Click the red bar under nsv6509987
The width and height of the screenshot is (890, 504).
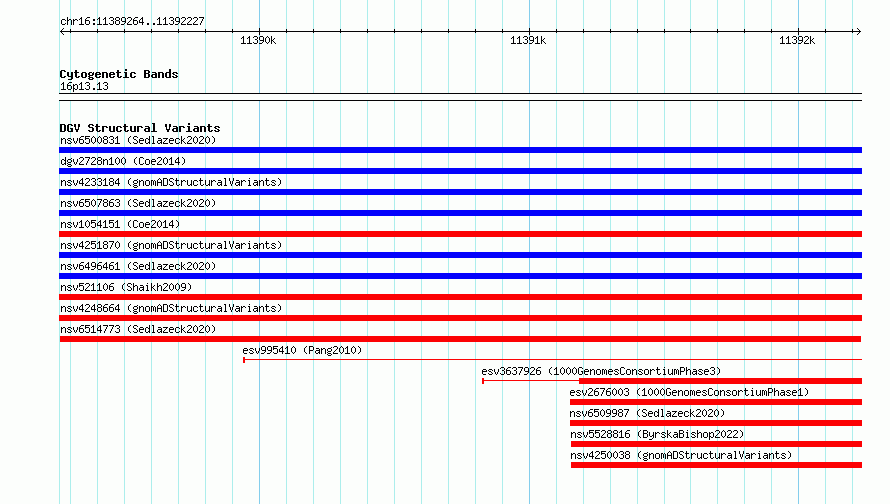tap(716, 423)
